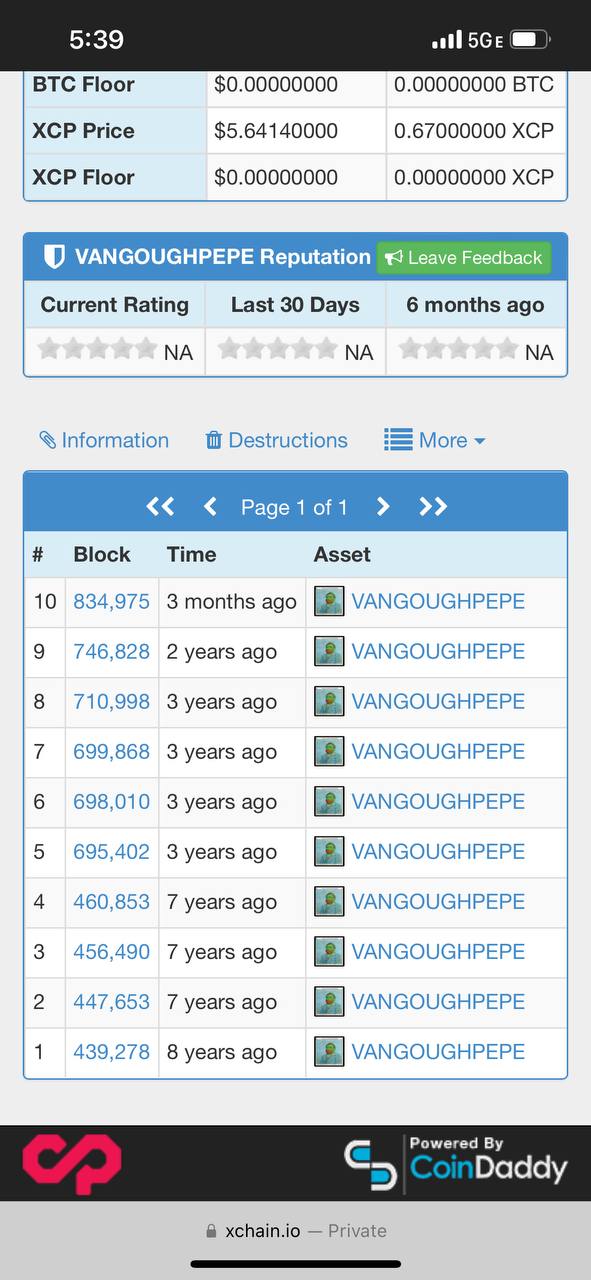Open block 834,975 link
Viewport: 591px width, 1280px height.
111,601
